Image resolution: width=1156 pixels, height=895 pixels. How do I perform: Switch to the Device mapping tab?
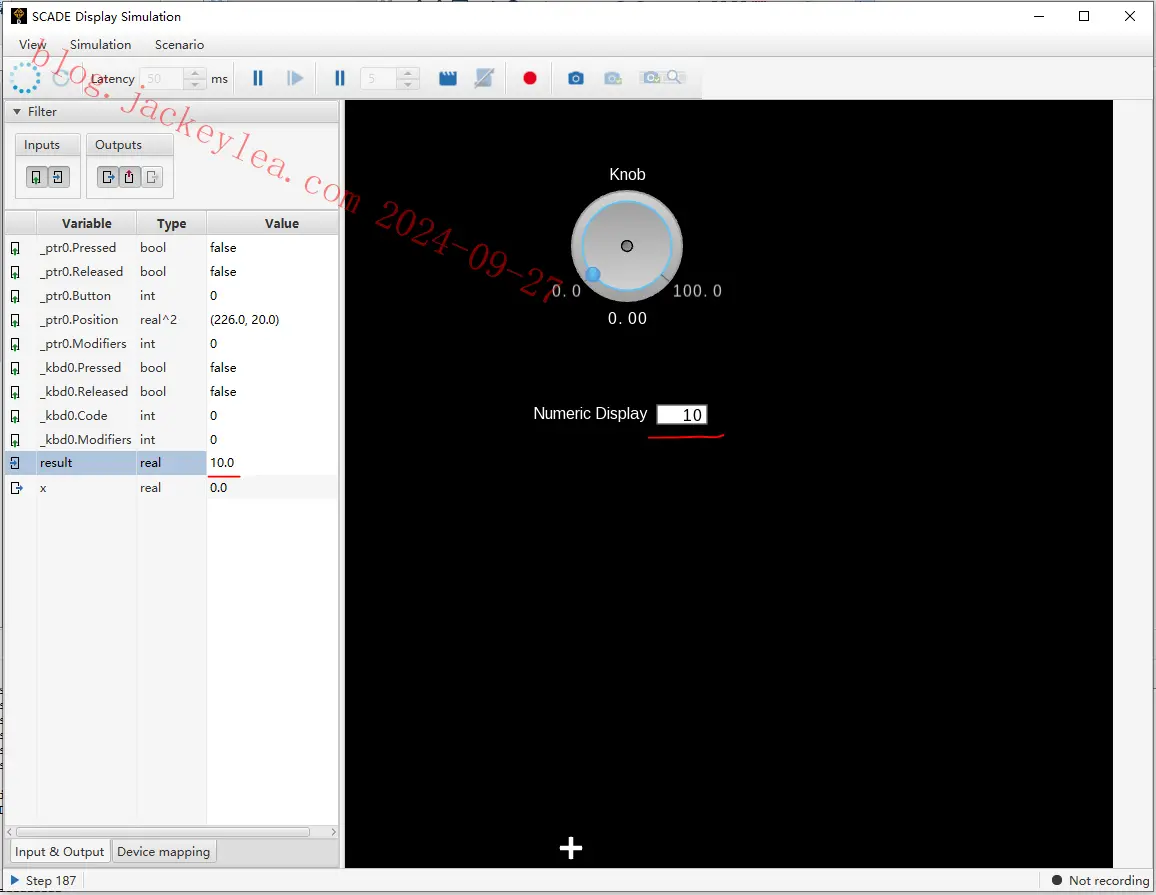coord(163,851)
